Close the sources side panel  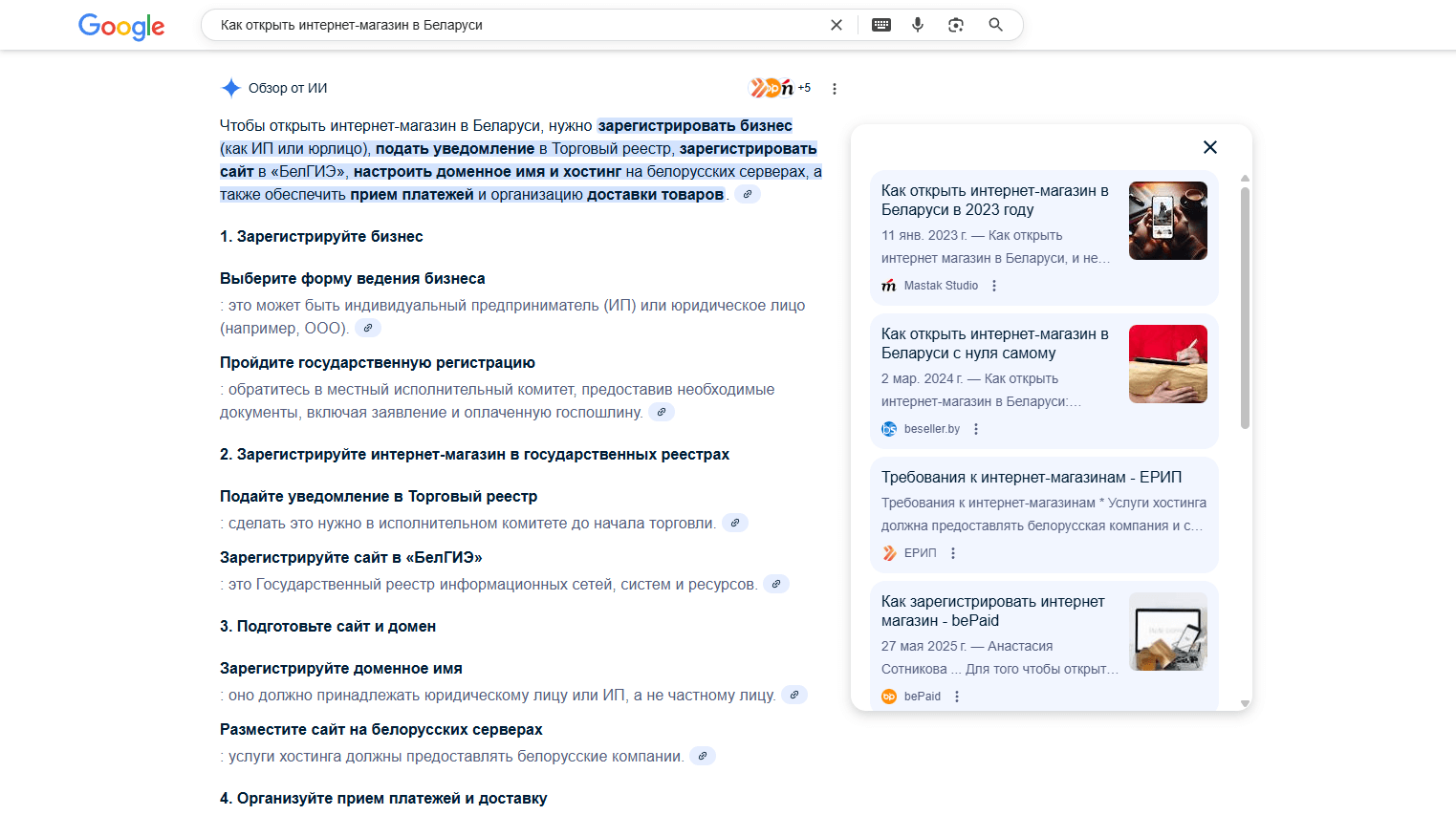(x=1210, y=147)
